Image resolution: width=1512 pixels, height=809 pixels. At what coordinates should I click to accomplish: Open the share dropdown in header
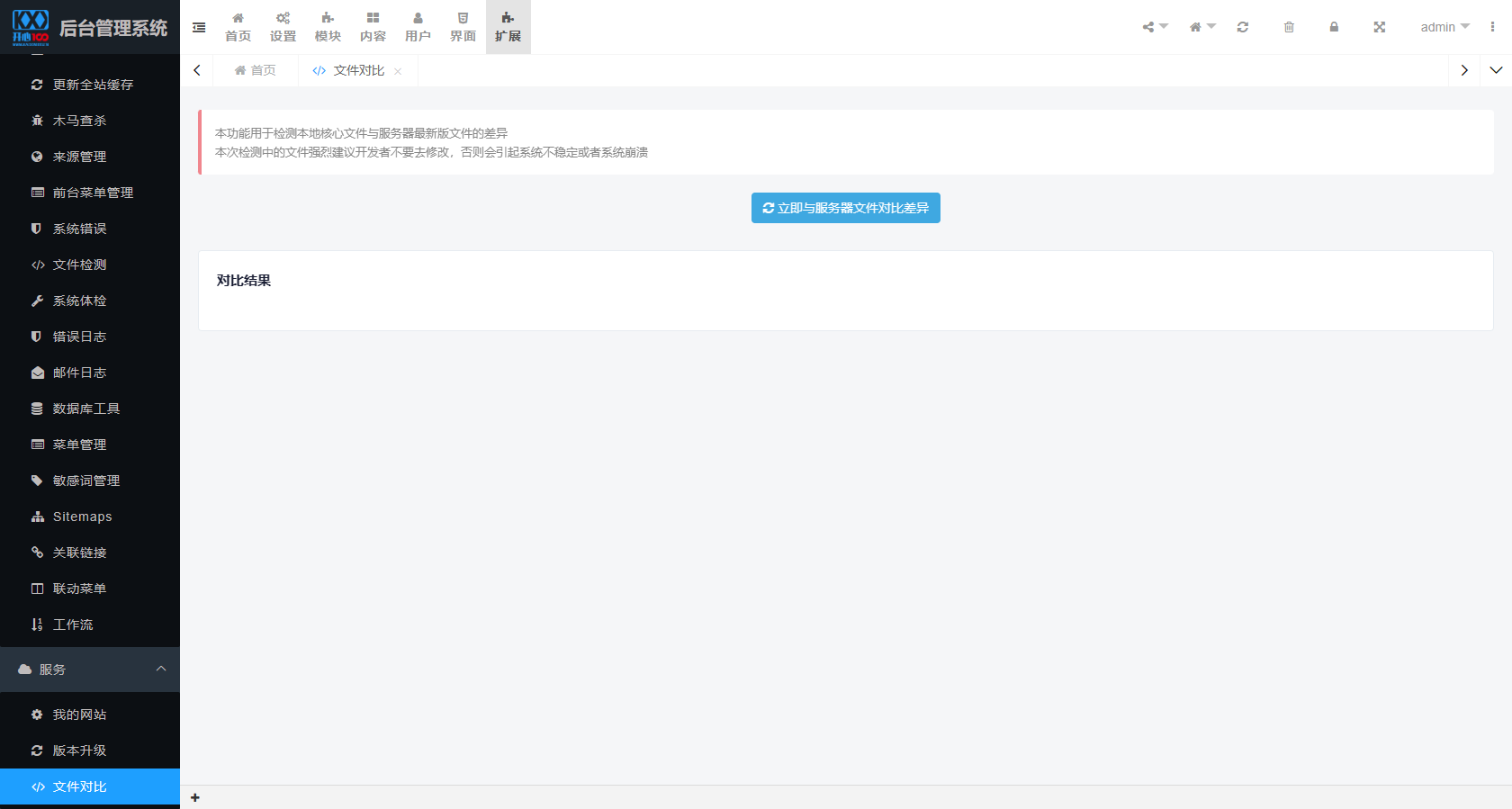(1155, 27)
